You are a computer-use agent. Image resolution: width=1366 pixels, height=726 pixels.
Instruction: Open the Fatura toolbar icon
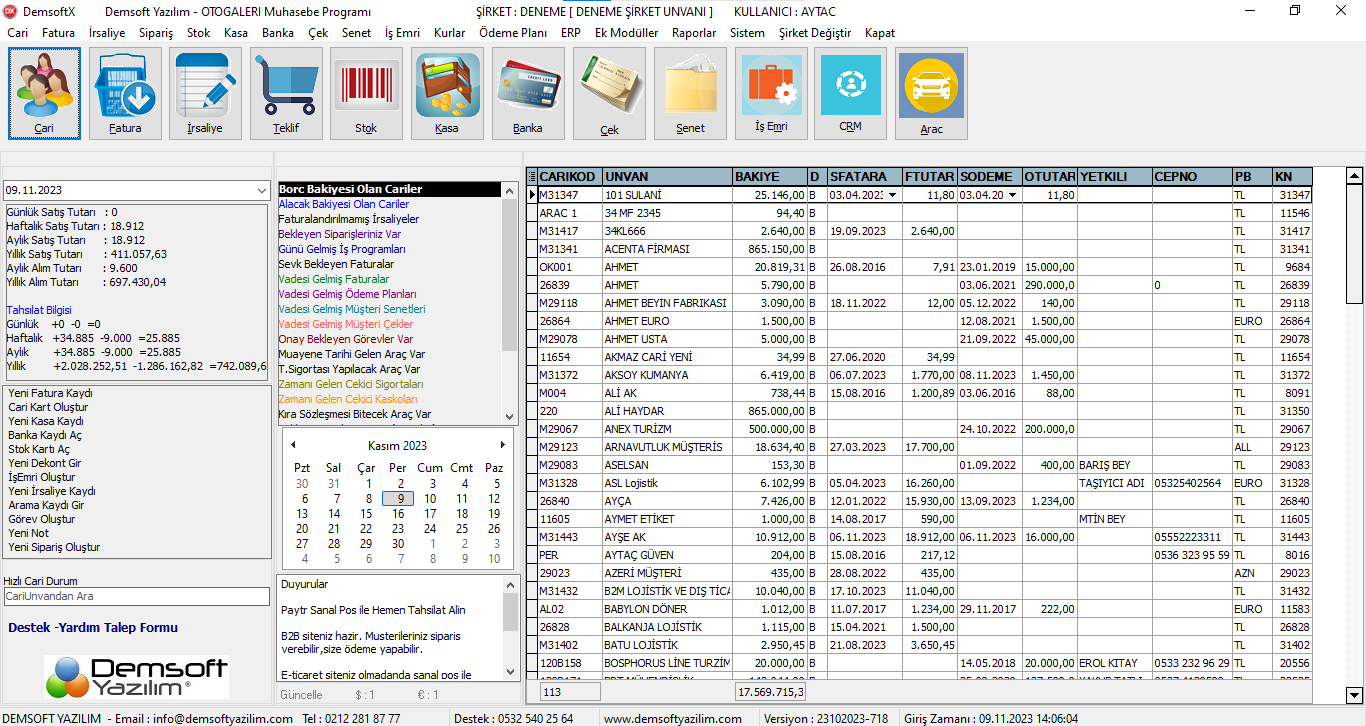tap(125, 93)
